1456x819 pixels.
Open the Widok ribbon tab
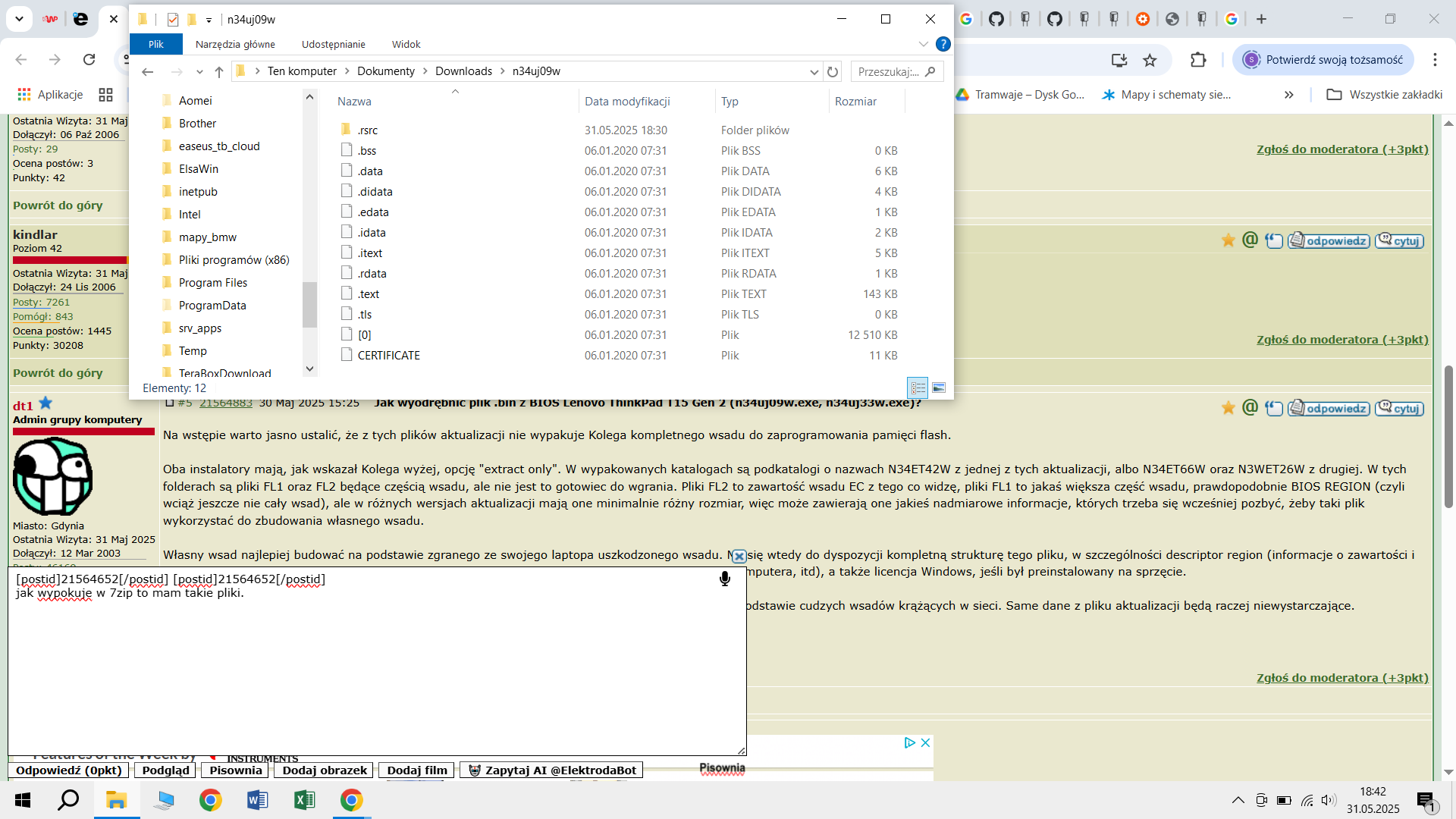click(x=406, y=44)
